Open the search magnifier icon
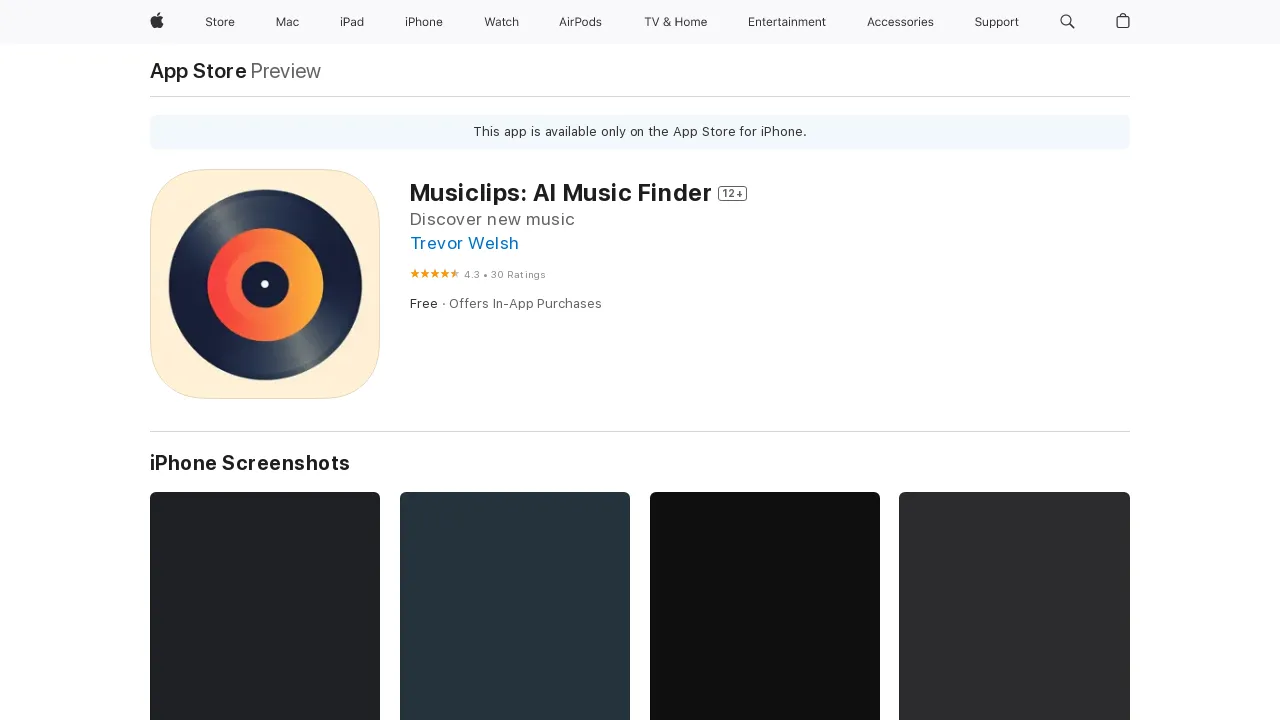The image size is (1280, 720). tap(1067, 21)
